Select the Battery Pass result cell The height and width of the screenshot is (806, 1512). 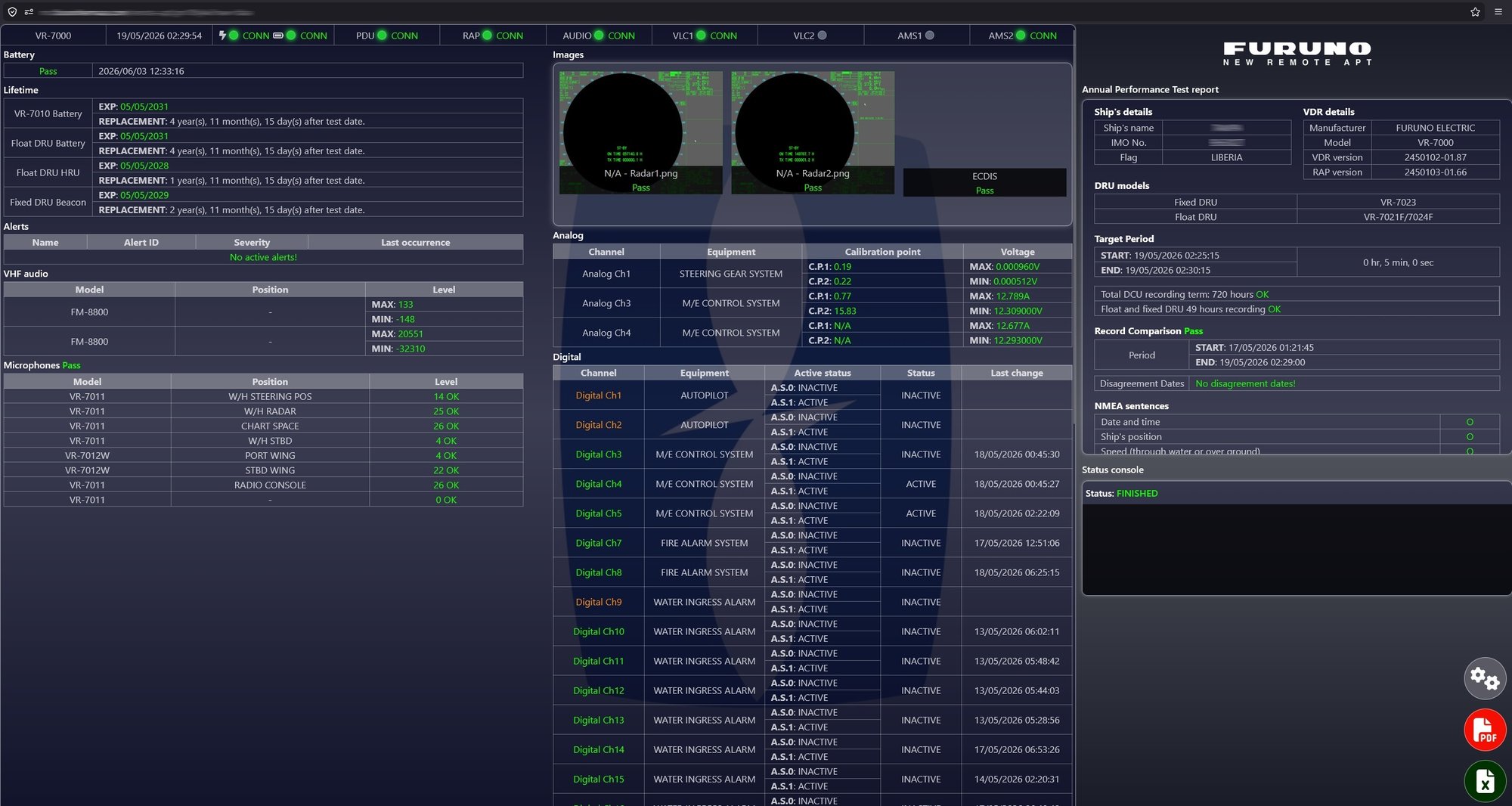coord(48,71)
